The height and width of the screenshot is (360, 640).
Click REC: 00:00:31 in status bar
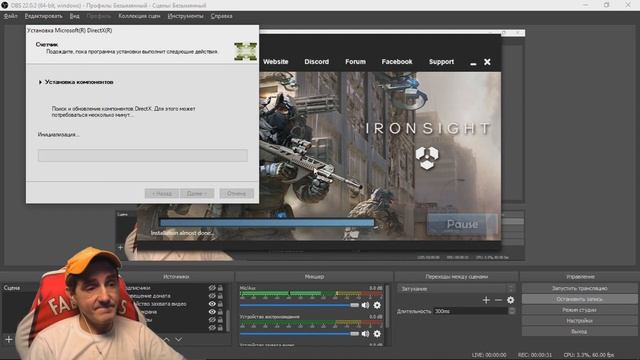535,355
